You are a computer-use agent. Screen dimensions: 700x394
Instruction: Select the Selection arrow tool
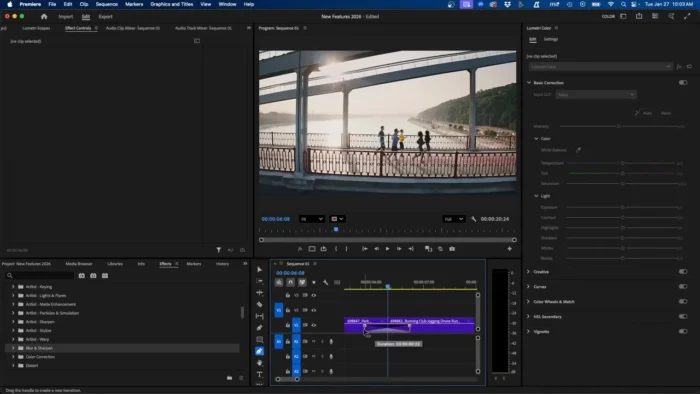pyautogui.click(x=259, y=270)
